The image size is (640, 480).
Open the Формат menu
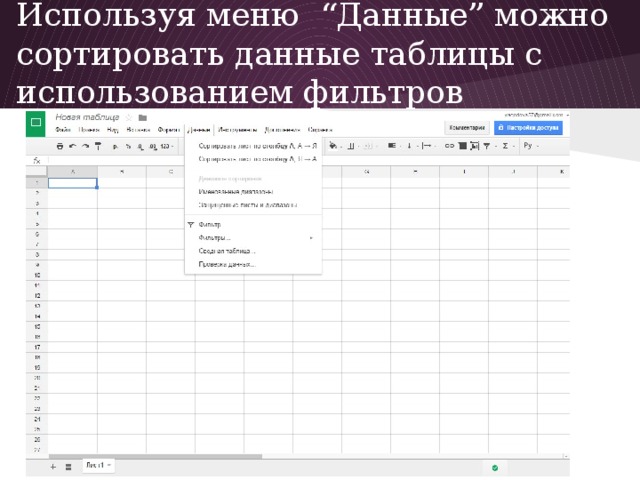[x=169, y=130]
